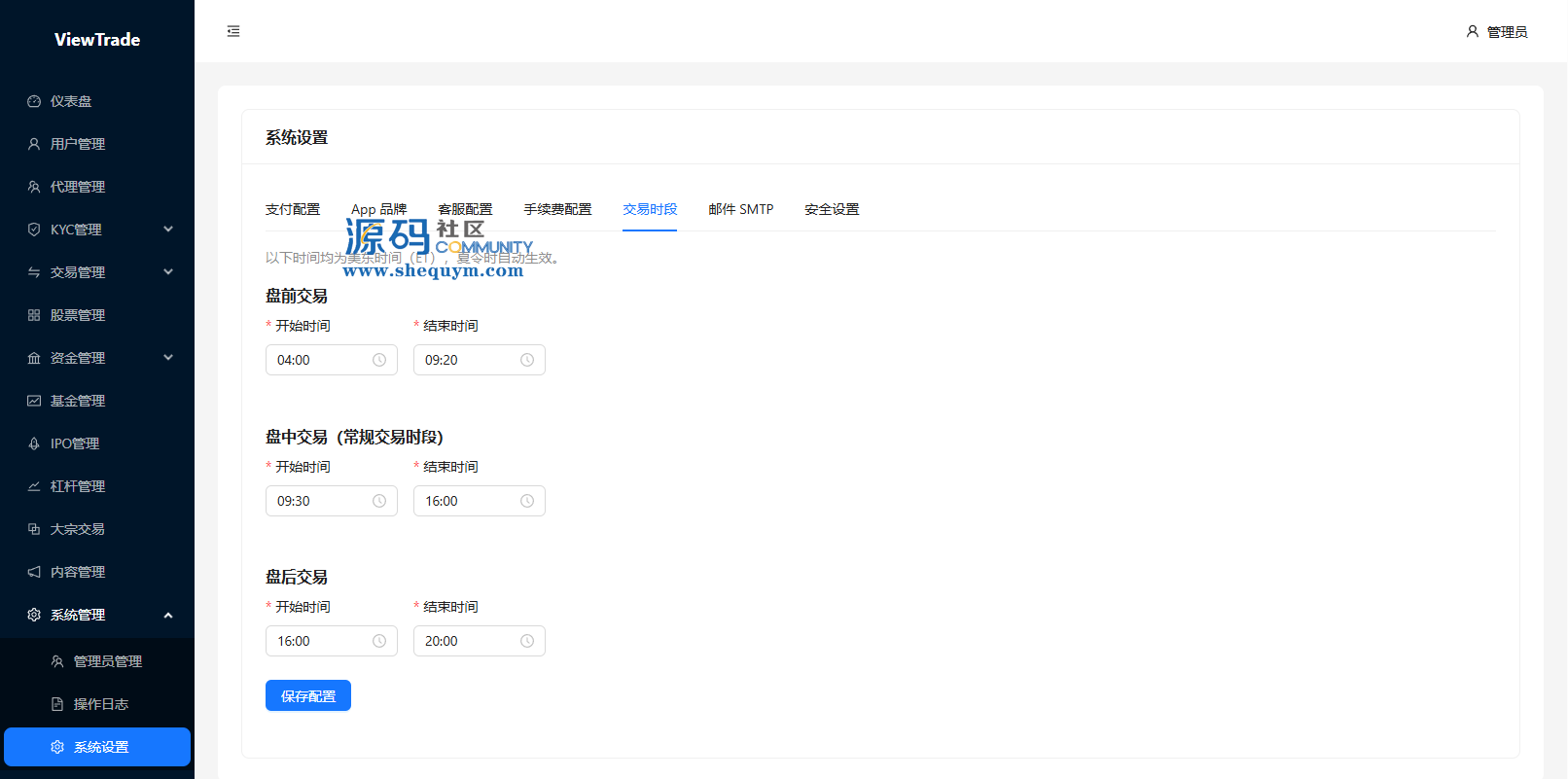The height and width of the screenshot is (779, 1568).
Task: Click the 保存配置 button
Action: 308,695
